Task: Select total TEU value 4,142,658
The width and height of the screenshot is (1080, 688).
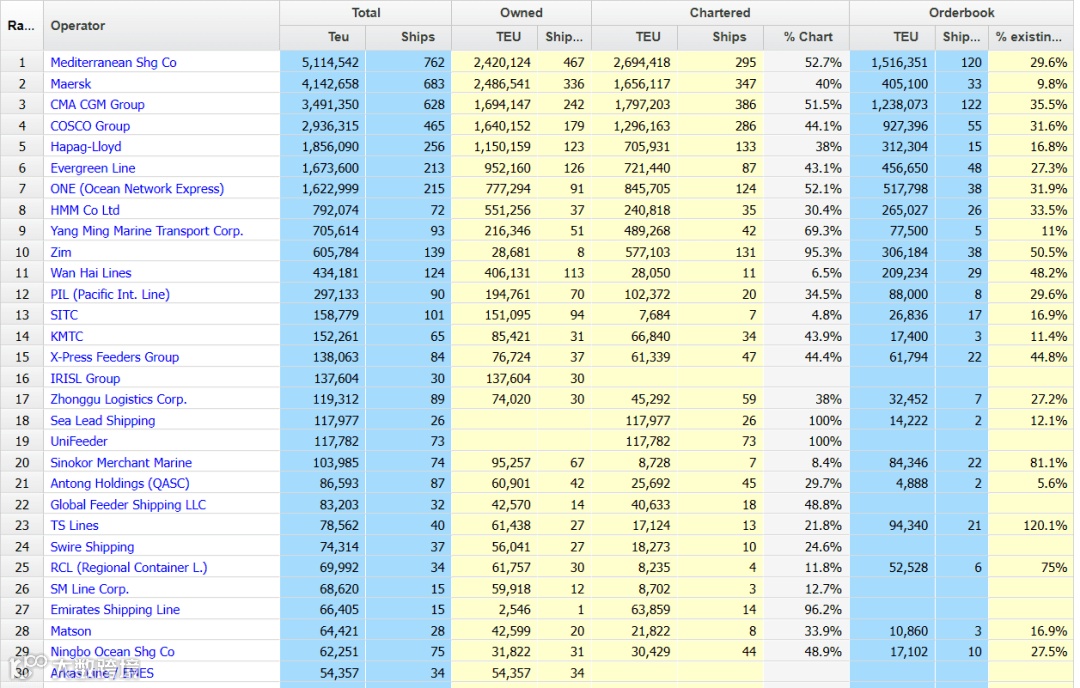Action: tap(330, 84)
